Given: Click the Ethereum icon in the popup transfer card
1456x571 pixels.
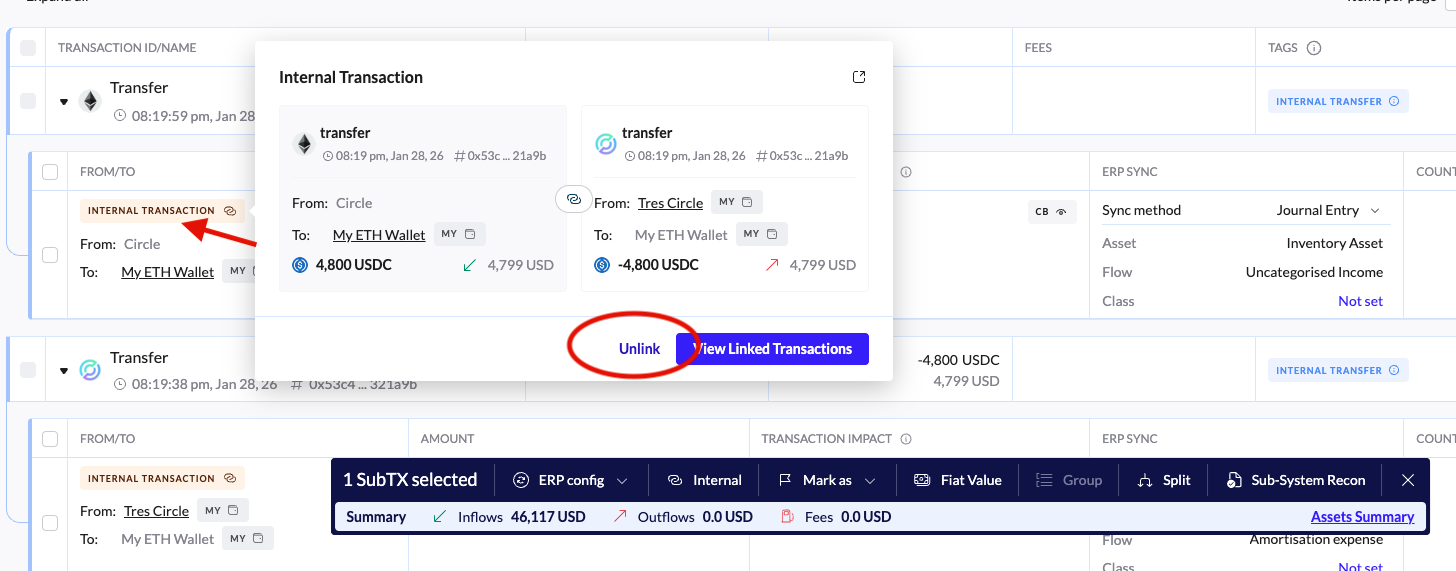Looking at the screenshot, I should (303, 144).
